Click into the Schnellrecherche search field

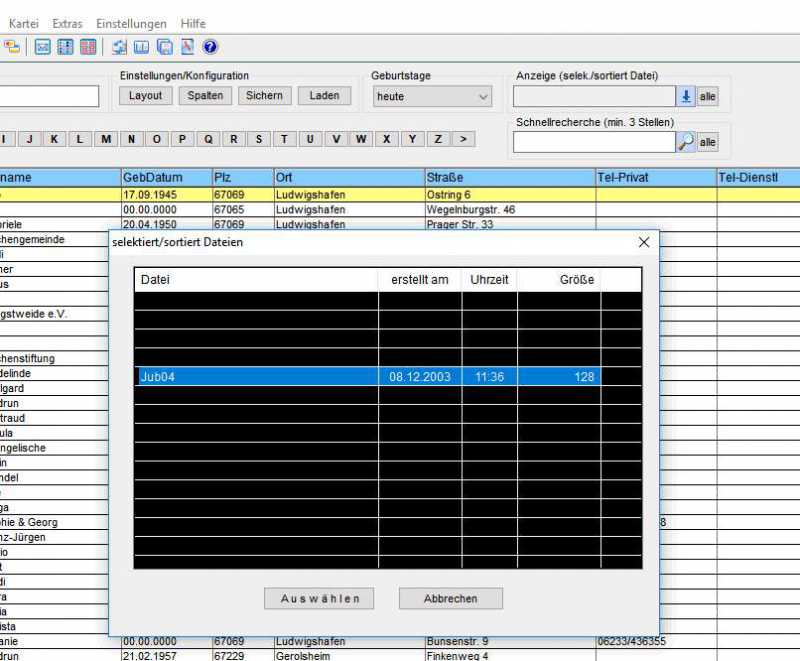593,142
